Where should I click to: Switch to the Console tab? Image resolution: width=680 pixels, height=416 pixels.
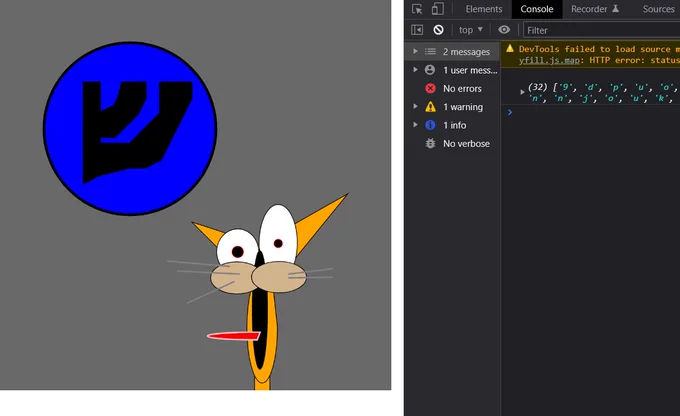(x=537, y=9)
